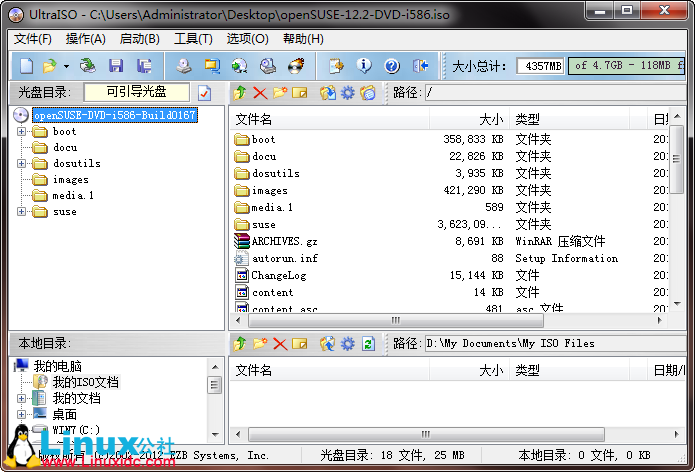Screen dimensions: 695x472
Task: Select the media.1 folder in disc tree
Action: (x=73, y=196)
